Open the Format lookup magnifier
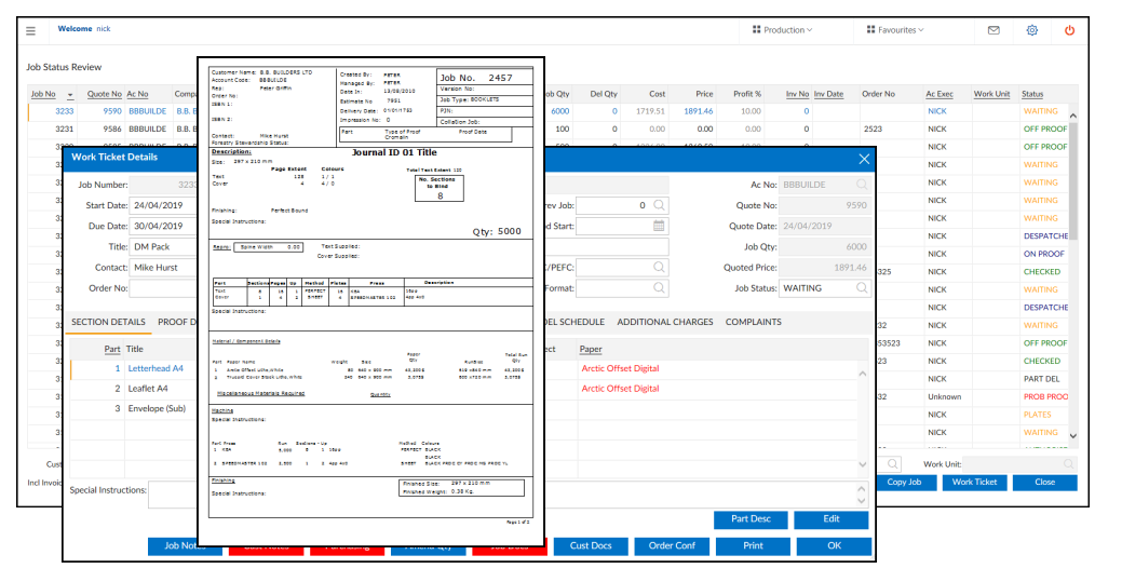The width and height of the screenshot is (1122, 582). tap(659, 289)
